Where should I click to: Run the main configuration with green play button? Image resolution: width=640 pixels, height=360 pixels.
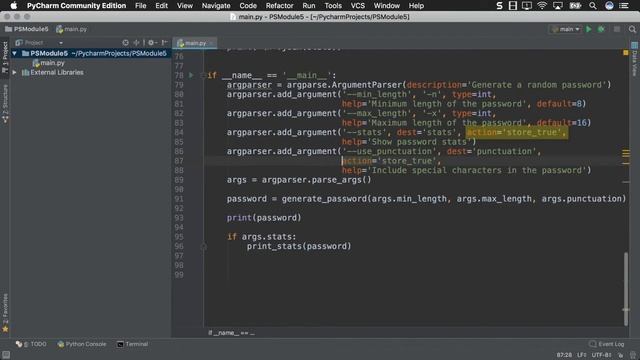pos(589,29)
